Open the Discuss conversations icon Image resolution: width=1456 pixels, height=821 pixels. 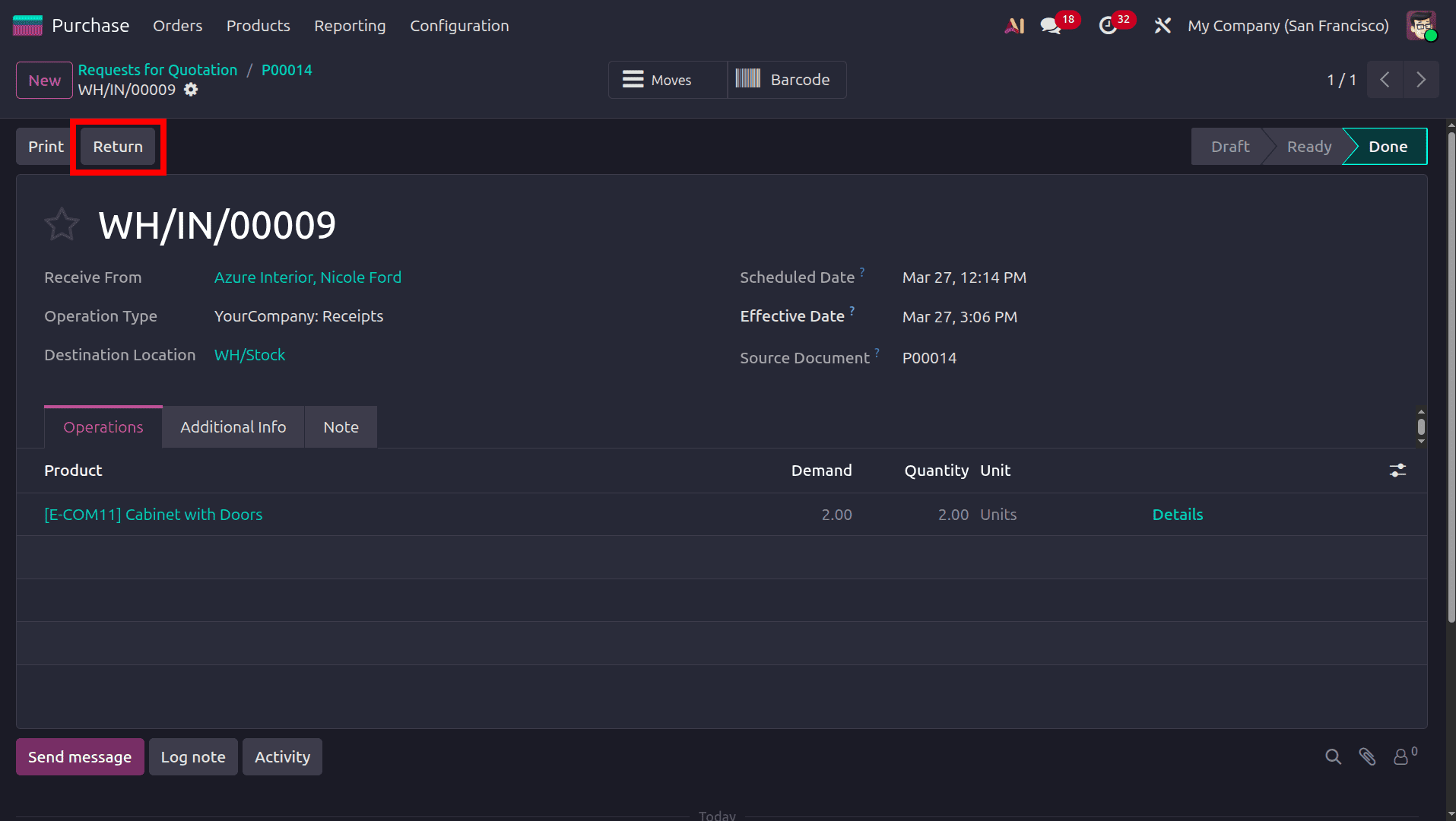[x=1049, y=25]
